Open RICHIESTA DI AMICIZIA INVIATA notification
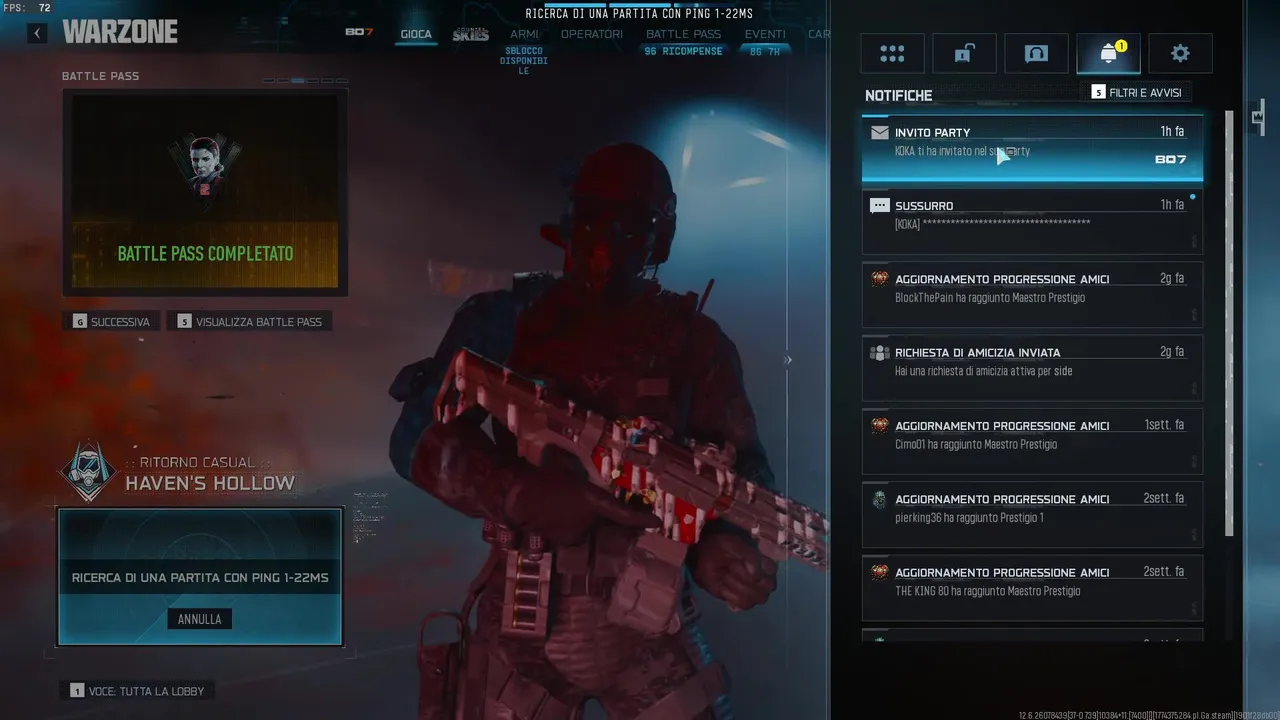This screenshot has height=720, width=1280. click(x=1033, y=368)
